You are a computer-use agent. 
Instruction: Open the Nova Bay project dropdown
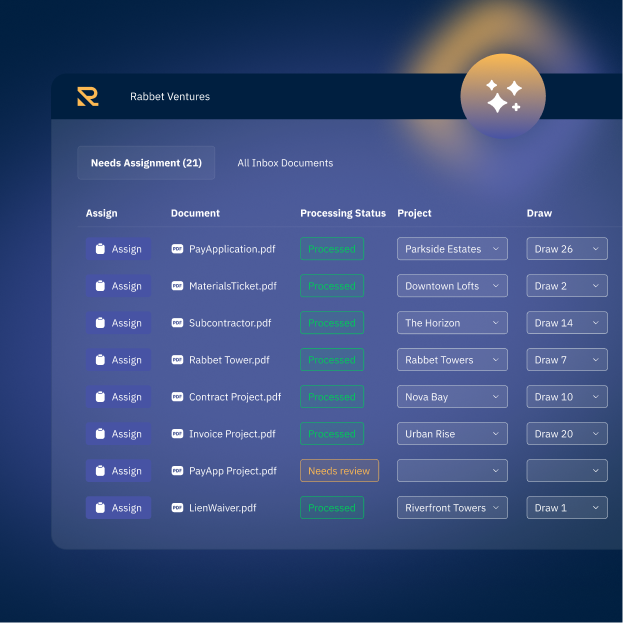452,397
